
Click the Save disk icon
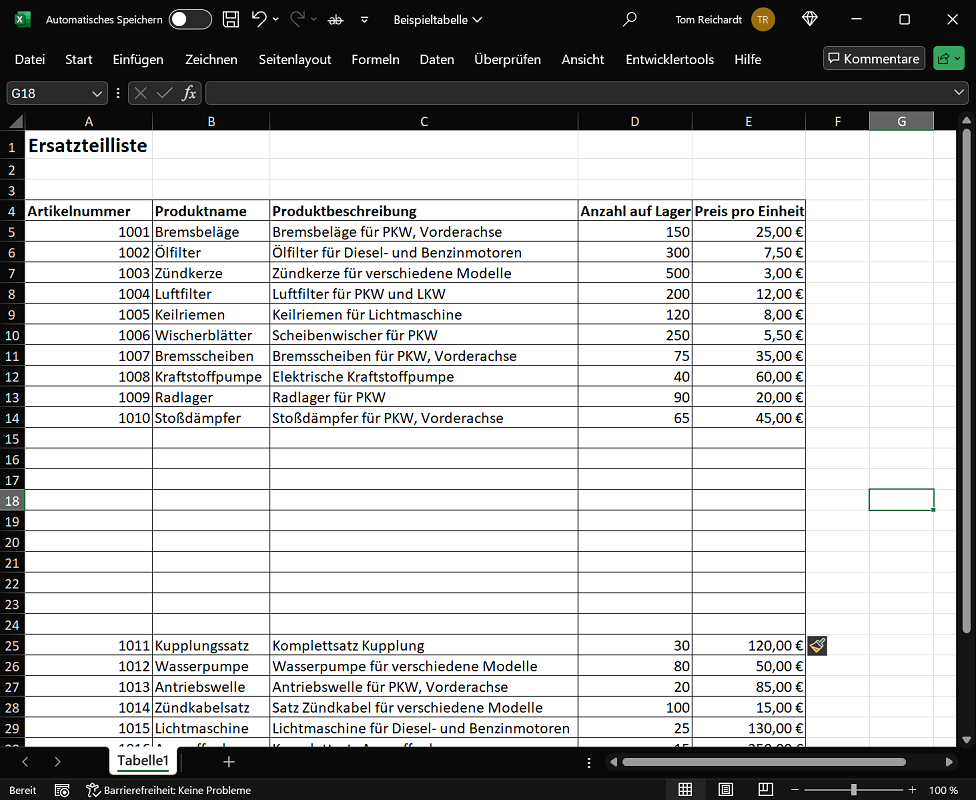click(x=231, y=19)
